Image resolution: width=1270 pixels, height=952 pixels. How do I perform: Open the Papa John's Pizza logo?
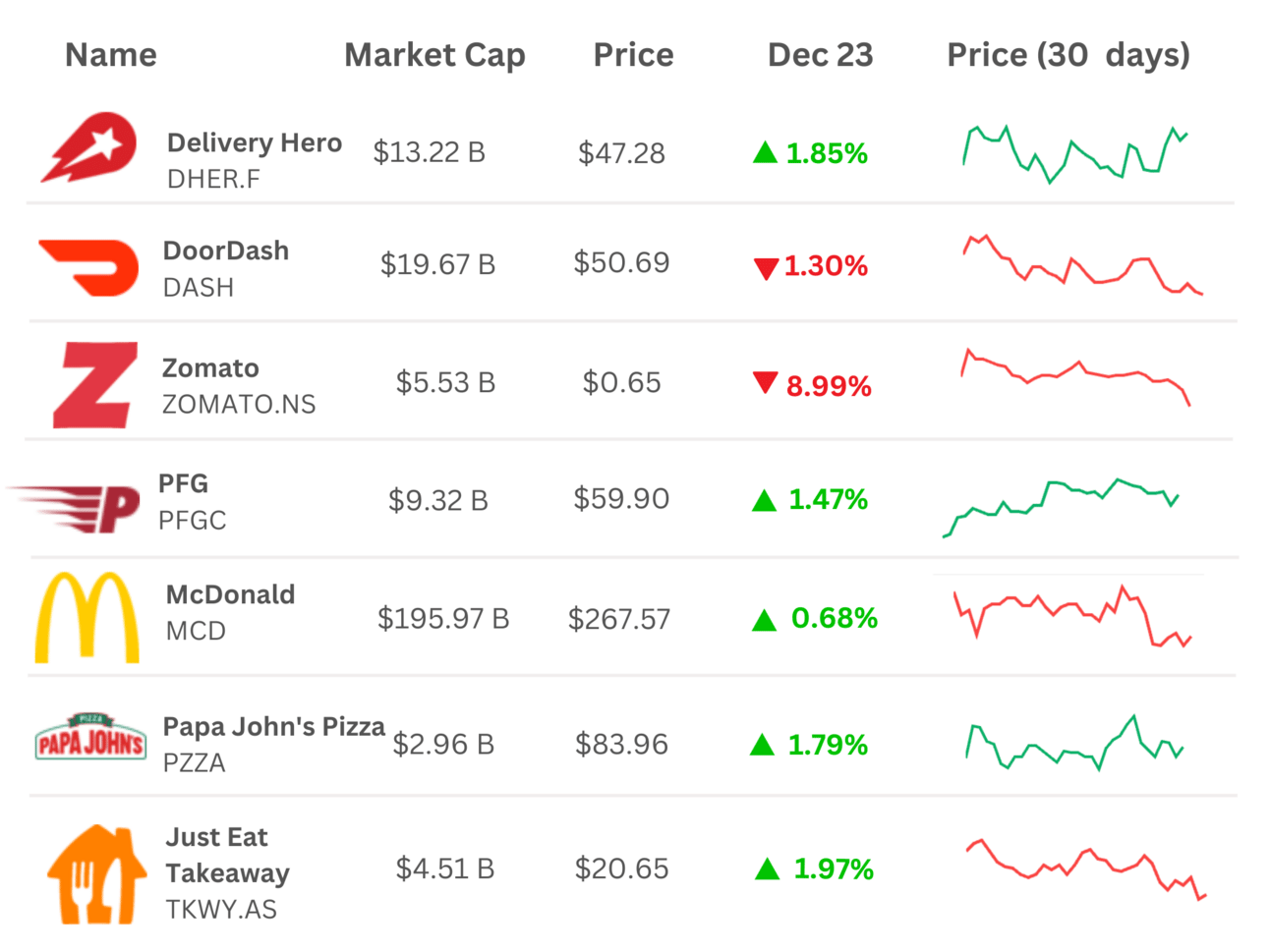90,738
